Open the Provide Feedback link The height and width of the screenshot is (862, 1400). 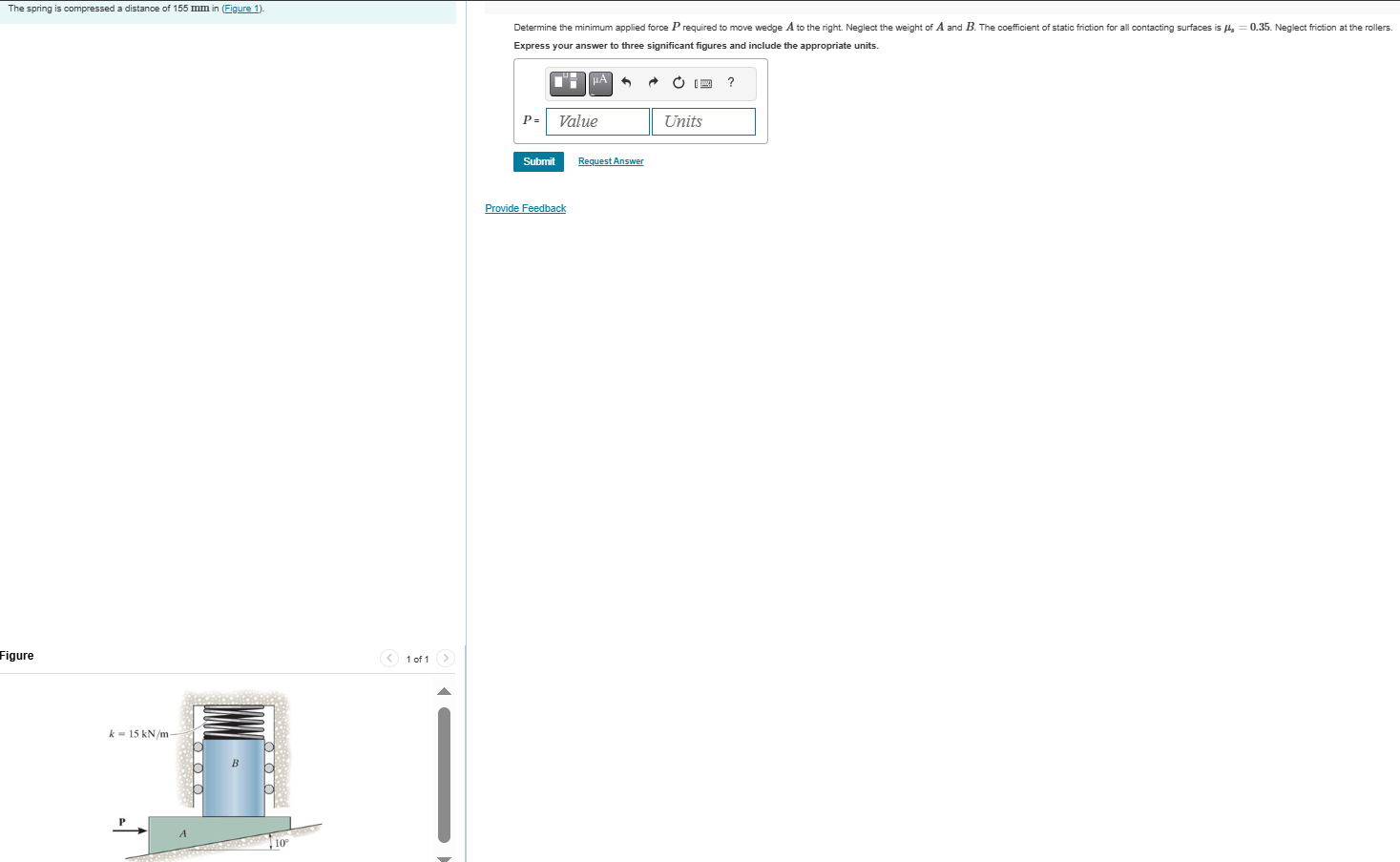525,208
